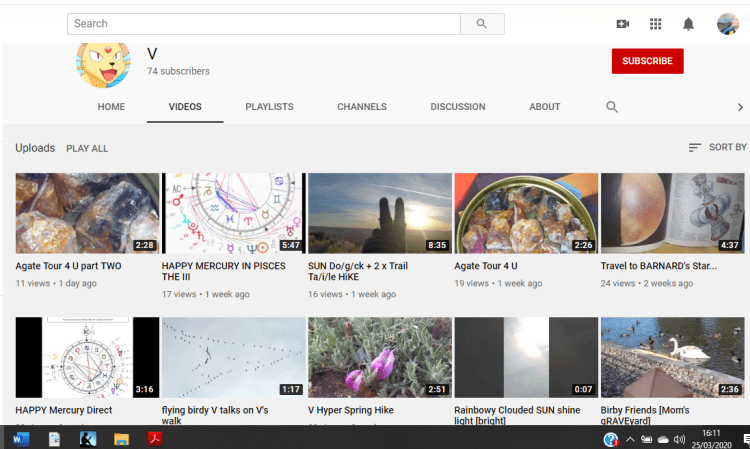
Task: Click into the Search input field
Action: tap(264, 24)
